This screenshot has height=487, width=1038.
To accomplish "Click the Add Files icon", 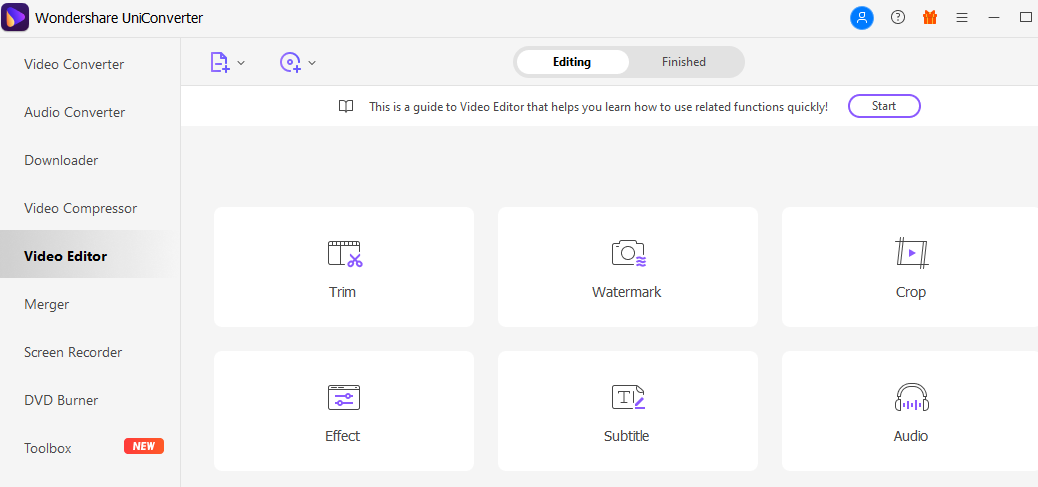I will 219,62.
